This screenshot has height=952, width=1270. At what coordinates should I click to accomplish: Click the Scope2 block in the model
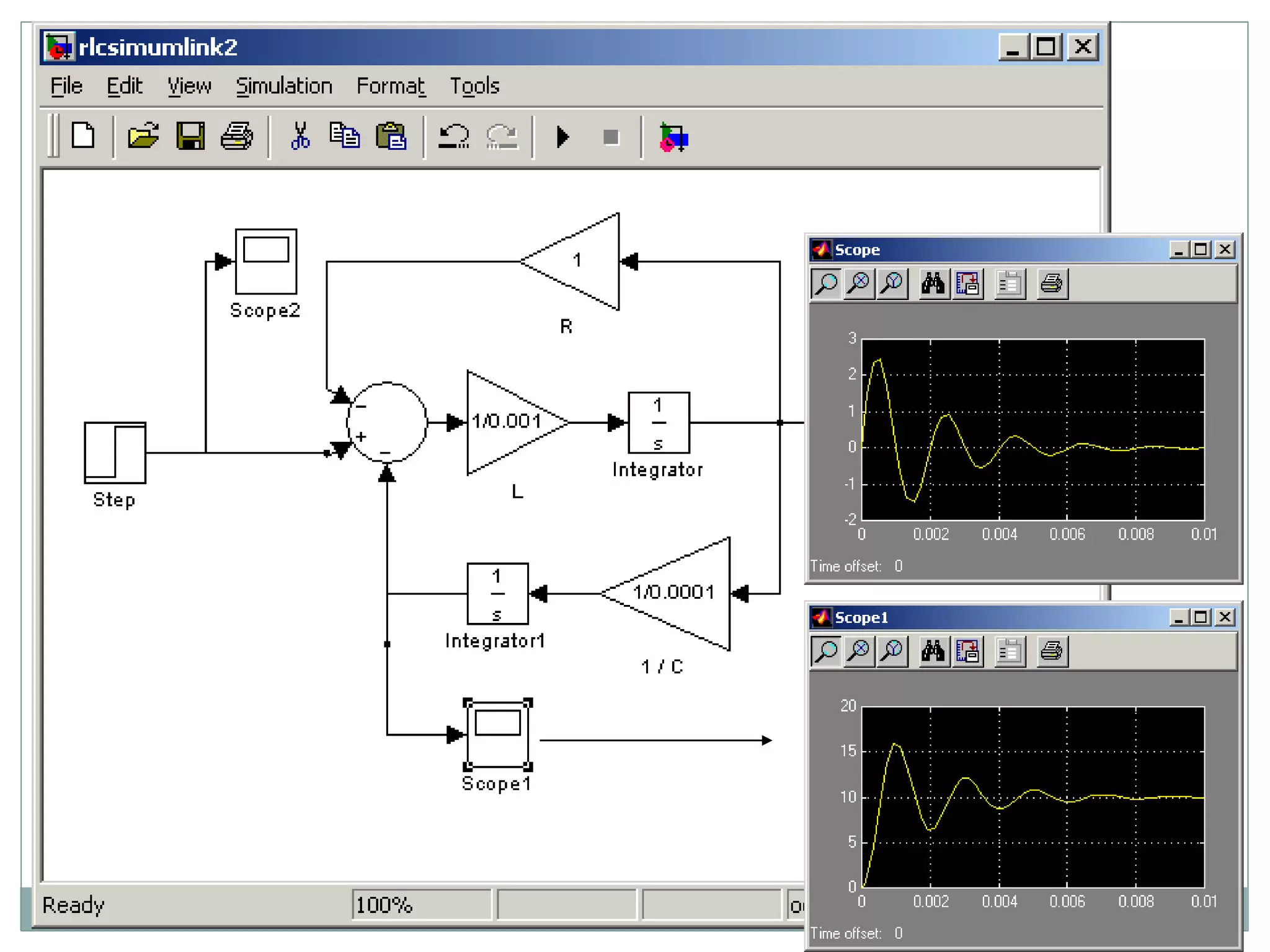266,262
